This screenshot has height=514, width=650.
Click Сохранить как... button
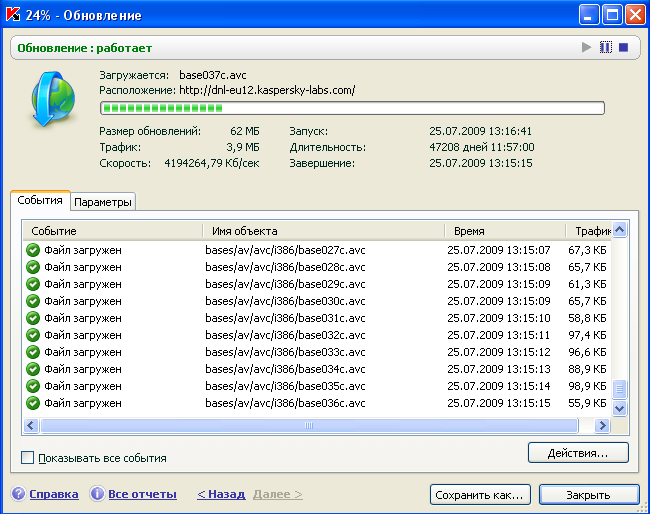[x=480, y=495]
